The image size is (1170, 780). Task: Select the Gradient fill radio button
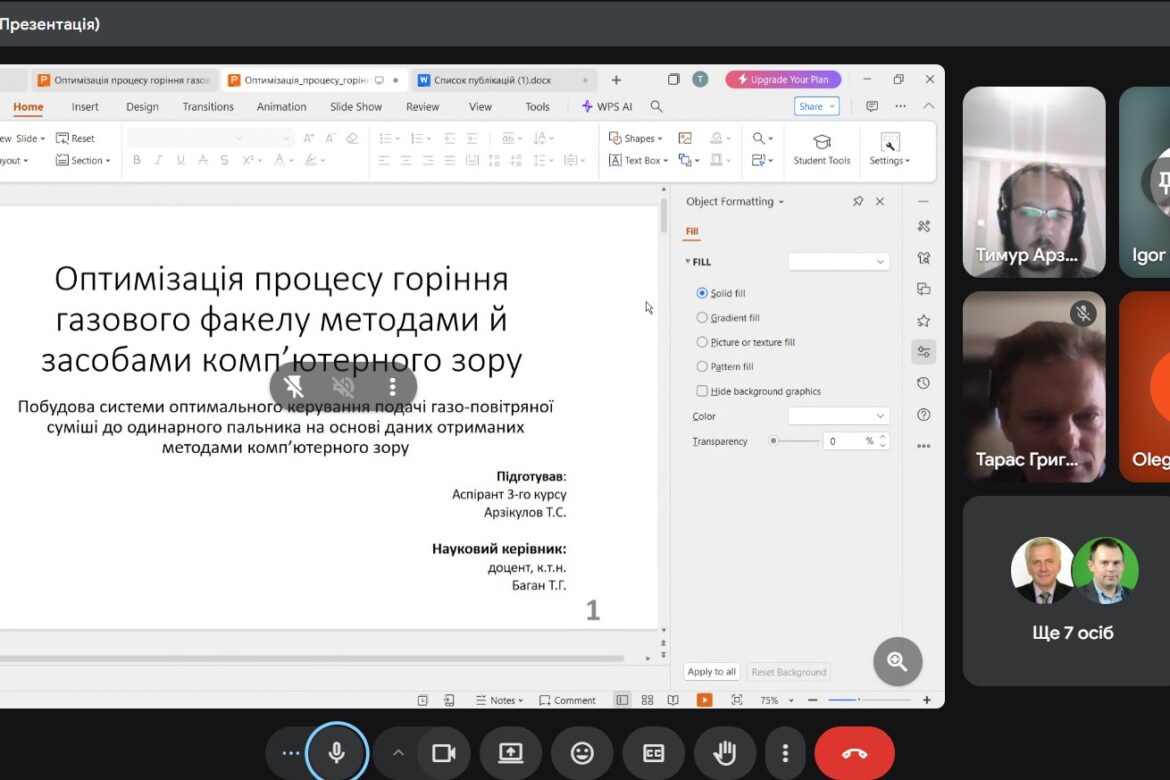click(x=702, y=318)
